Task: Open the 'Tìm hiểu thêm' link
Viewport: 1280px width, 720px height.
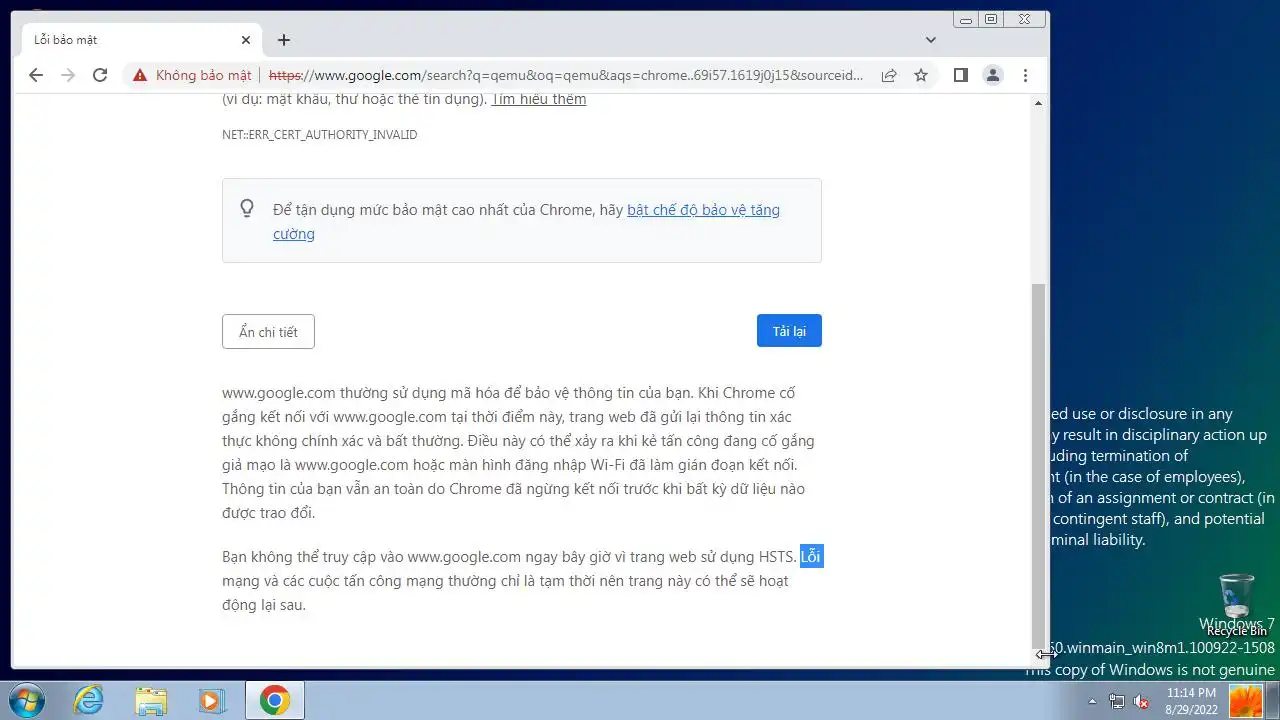Action: point(538,99)
